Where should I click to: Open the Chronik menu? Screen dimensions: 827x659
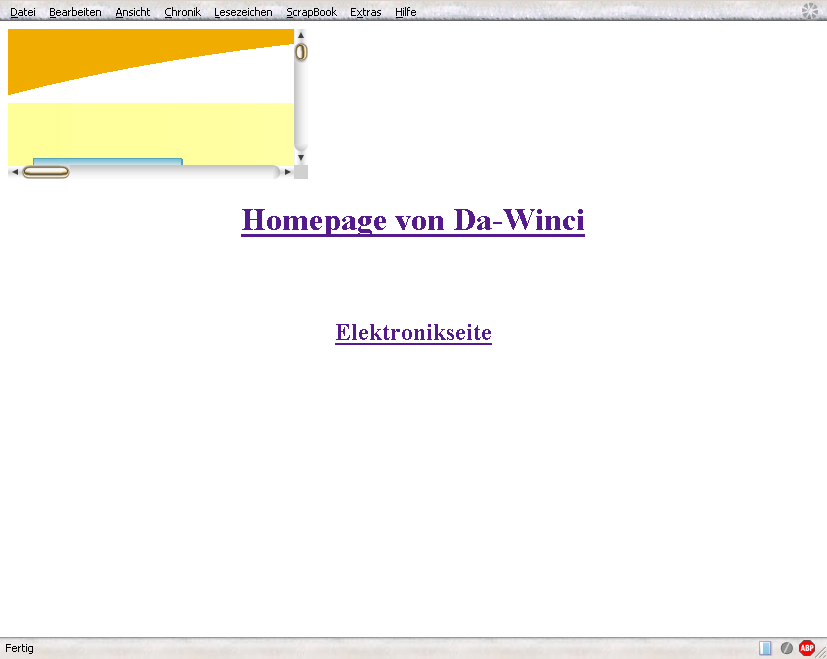182,12
